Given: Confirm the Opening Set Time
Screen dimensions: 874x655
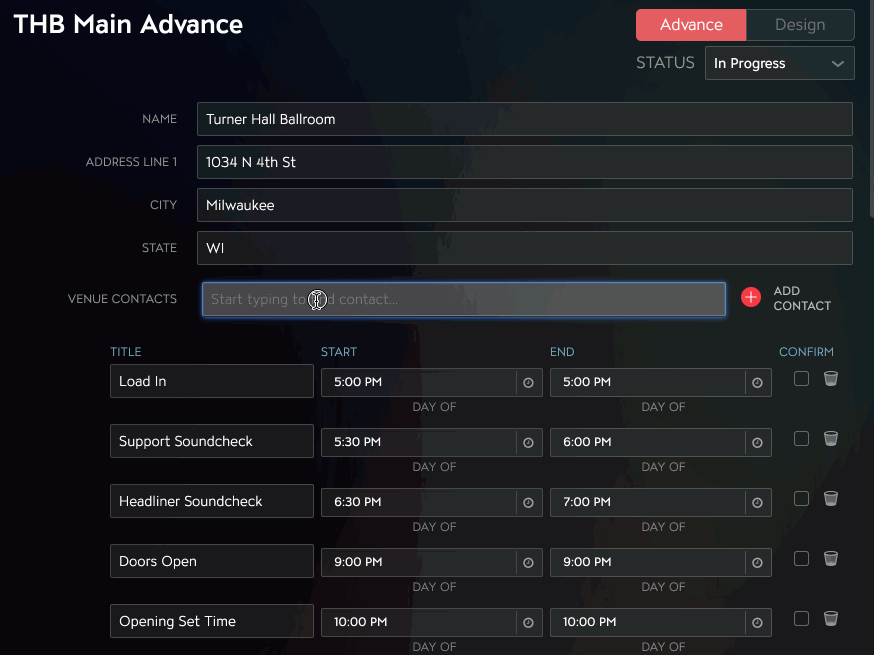Looking at the screenshot, I should 802,618.
